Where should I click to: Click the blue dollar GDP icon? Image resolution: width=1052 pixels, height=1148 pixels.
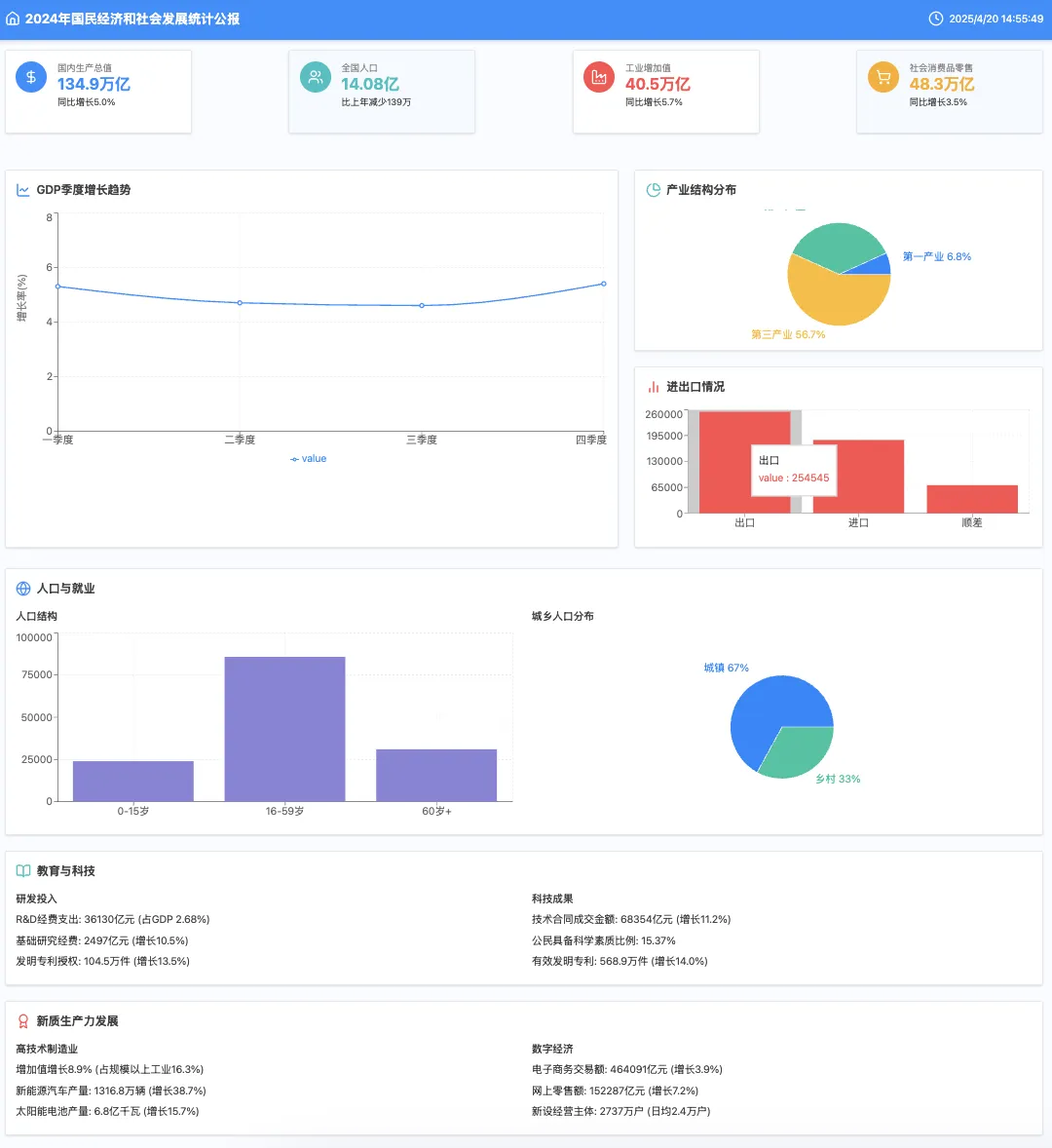(31, 77)
